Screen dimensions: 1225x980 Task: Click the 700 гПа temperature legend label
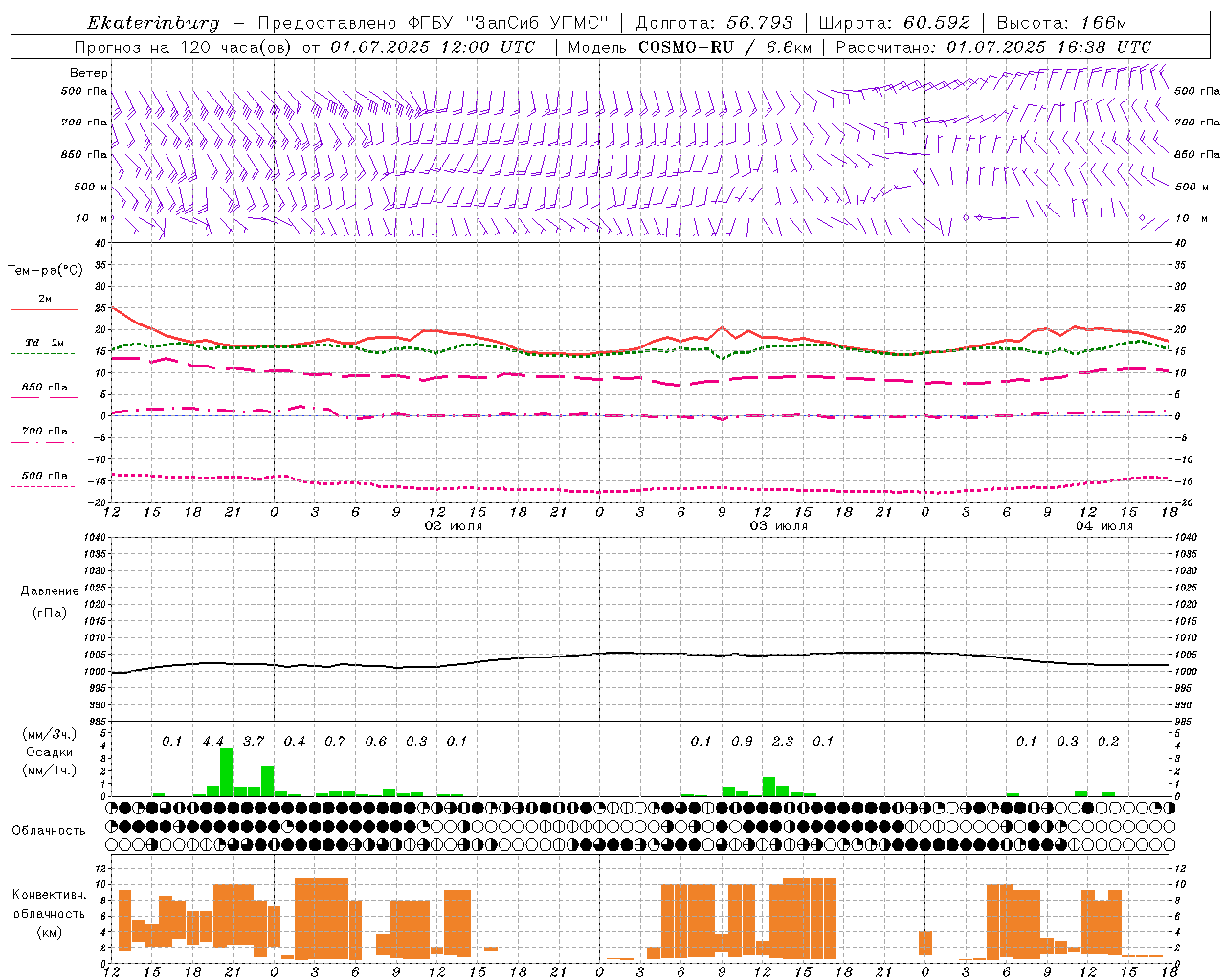pyautogui.click(x=45, y=432)
